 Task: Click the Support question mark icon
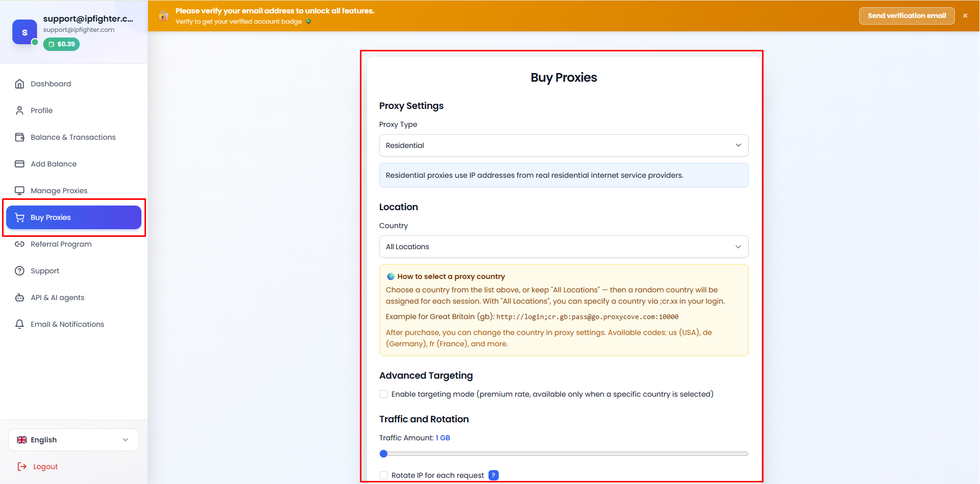19,271
